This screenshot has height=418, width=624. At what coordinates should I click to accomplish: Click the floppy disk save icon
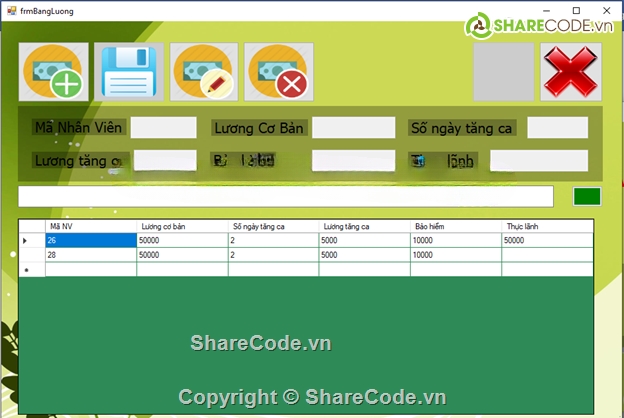(x=129, y=72)
